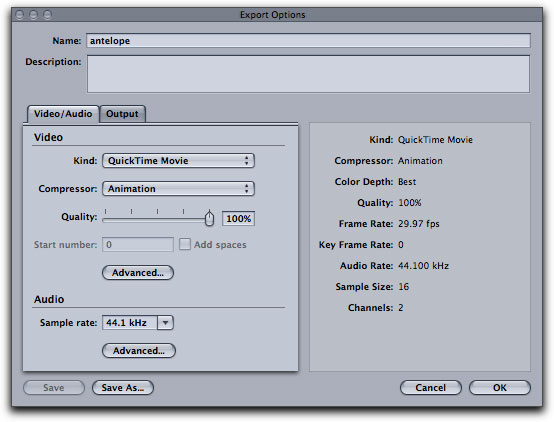The width and height of the screenshot is (554, 422).
Task: Click the Video Advanced button
Action: click(138, 272)
